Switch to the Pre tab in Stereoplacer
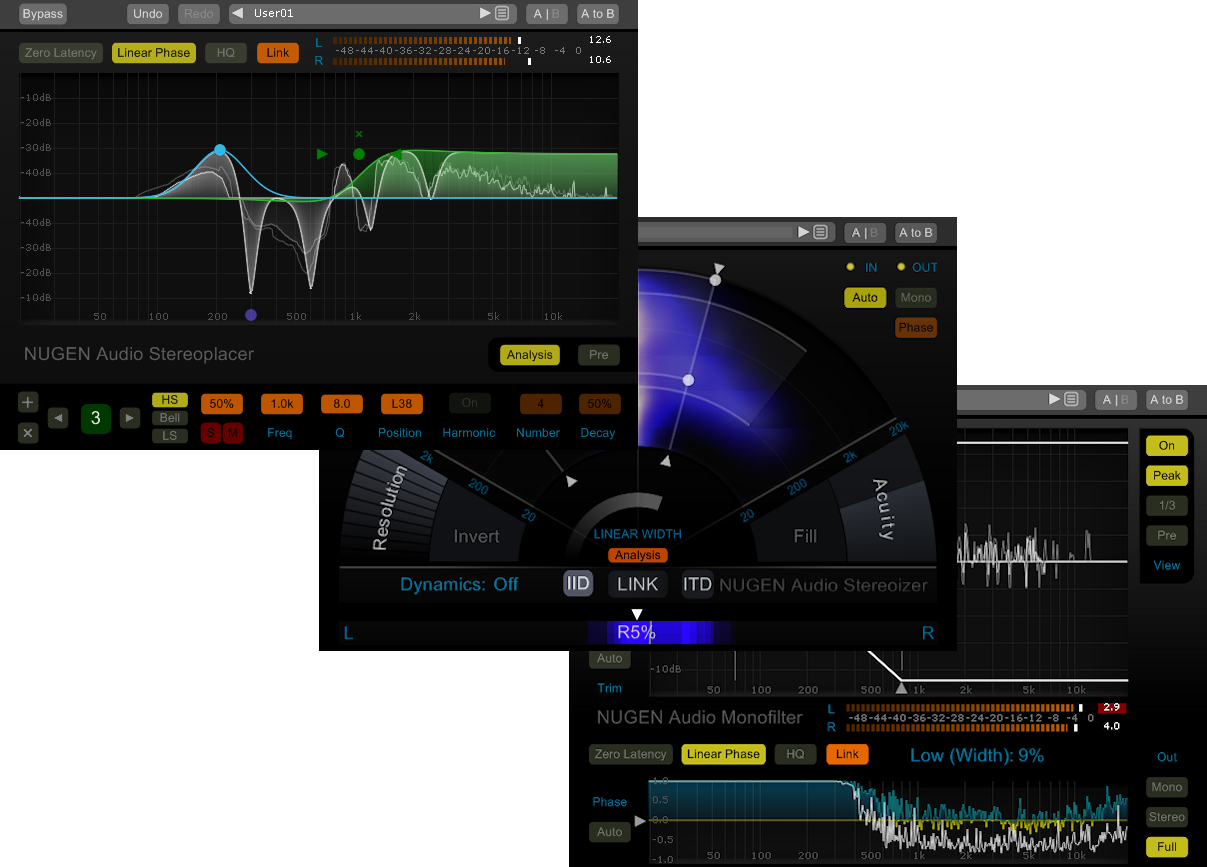 pos(598,354)
